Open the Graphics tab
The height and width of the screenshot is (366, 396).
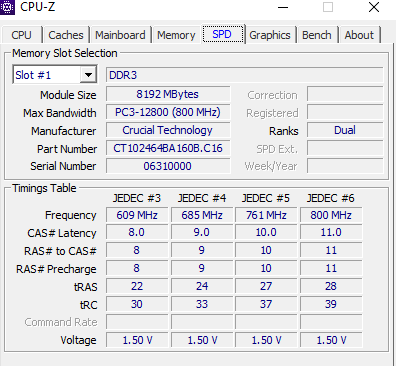270,35
